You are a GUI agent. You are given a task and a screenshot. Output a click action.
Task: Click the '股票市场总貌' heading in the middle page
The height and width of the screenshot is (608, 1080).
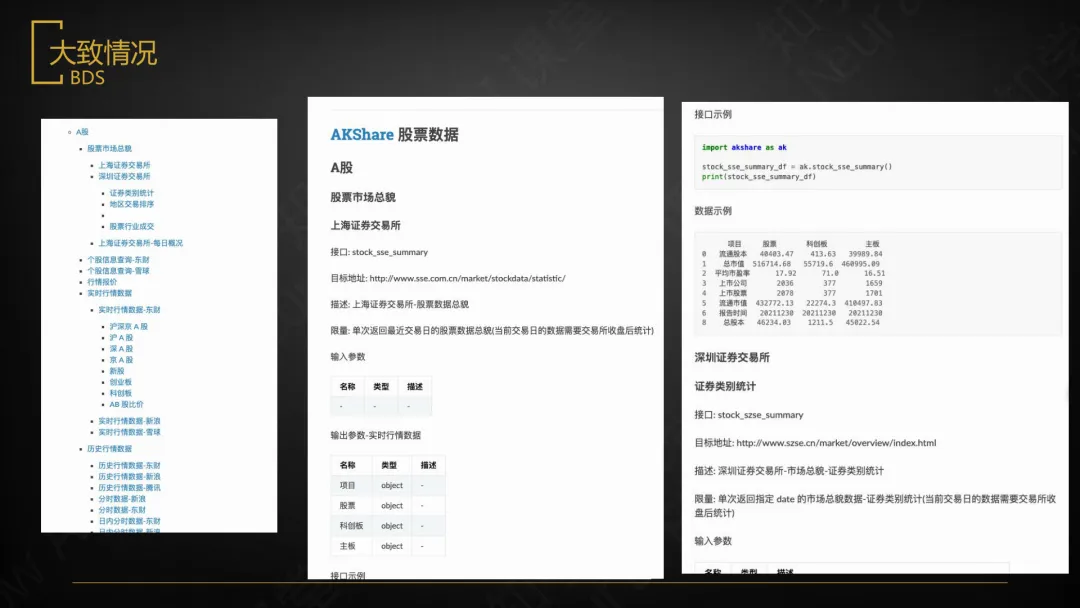tap(363, 198)
